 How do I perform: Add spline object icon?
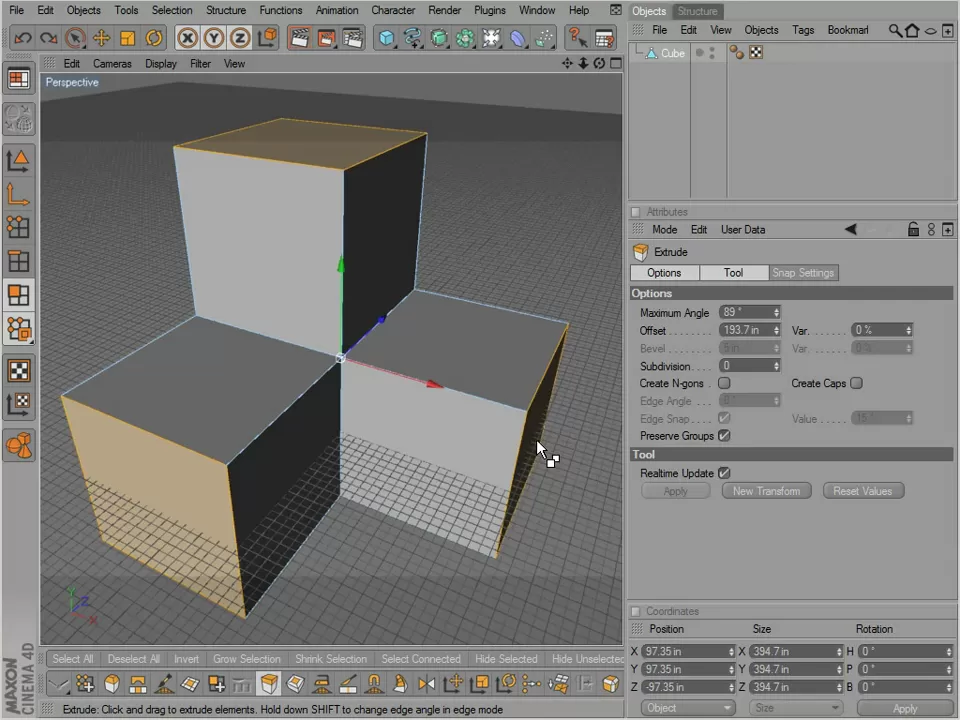click(x=413, y=38)
